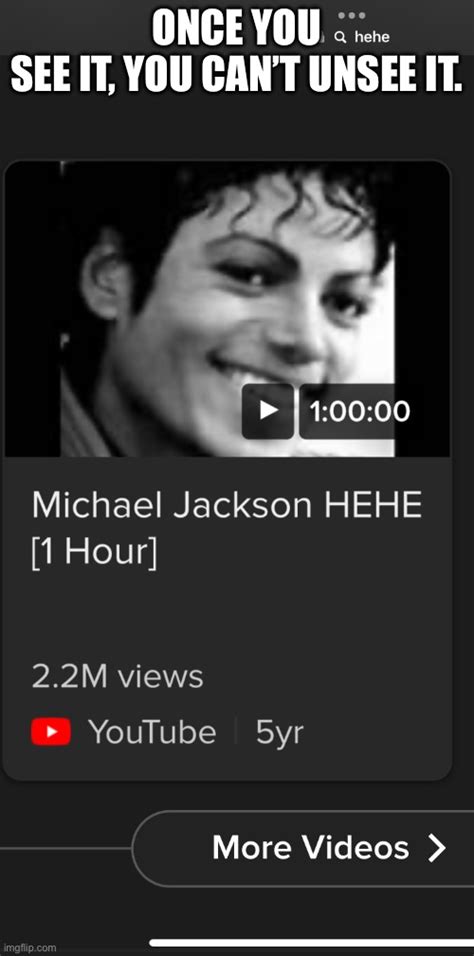Screen dimensions: 474x956
Task: Expand More Videos using the chevron arrow
Action: (x=436, y=848)
